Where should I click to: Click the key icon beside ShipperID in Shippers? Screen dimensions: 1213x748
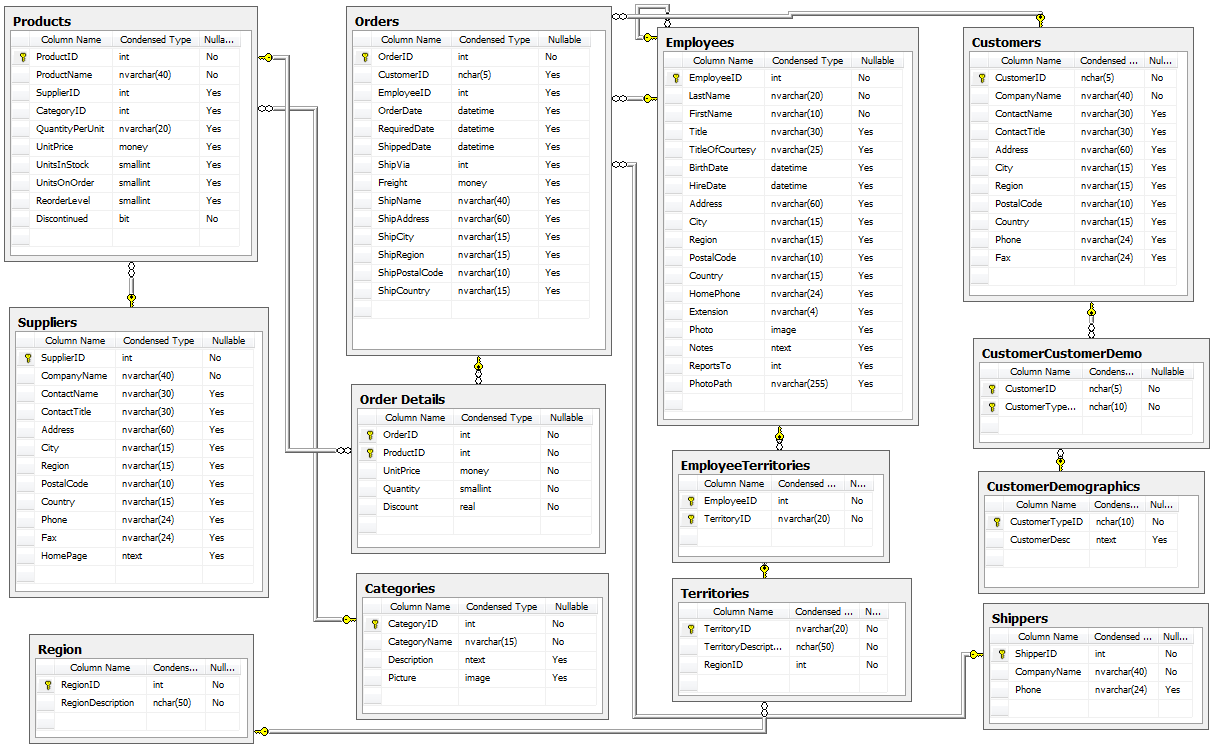point(1000,653)
